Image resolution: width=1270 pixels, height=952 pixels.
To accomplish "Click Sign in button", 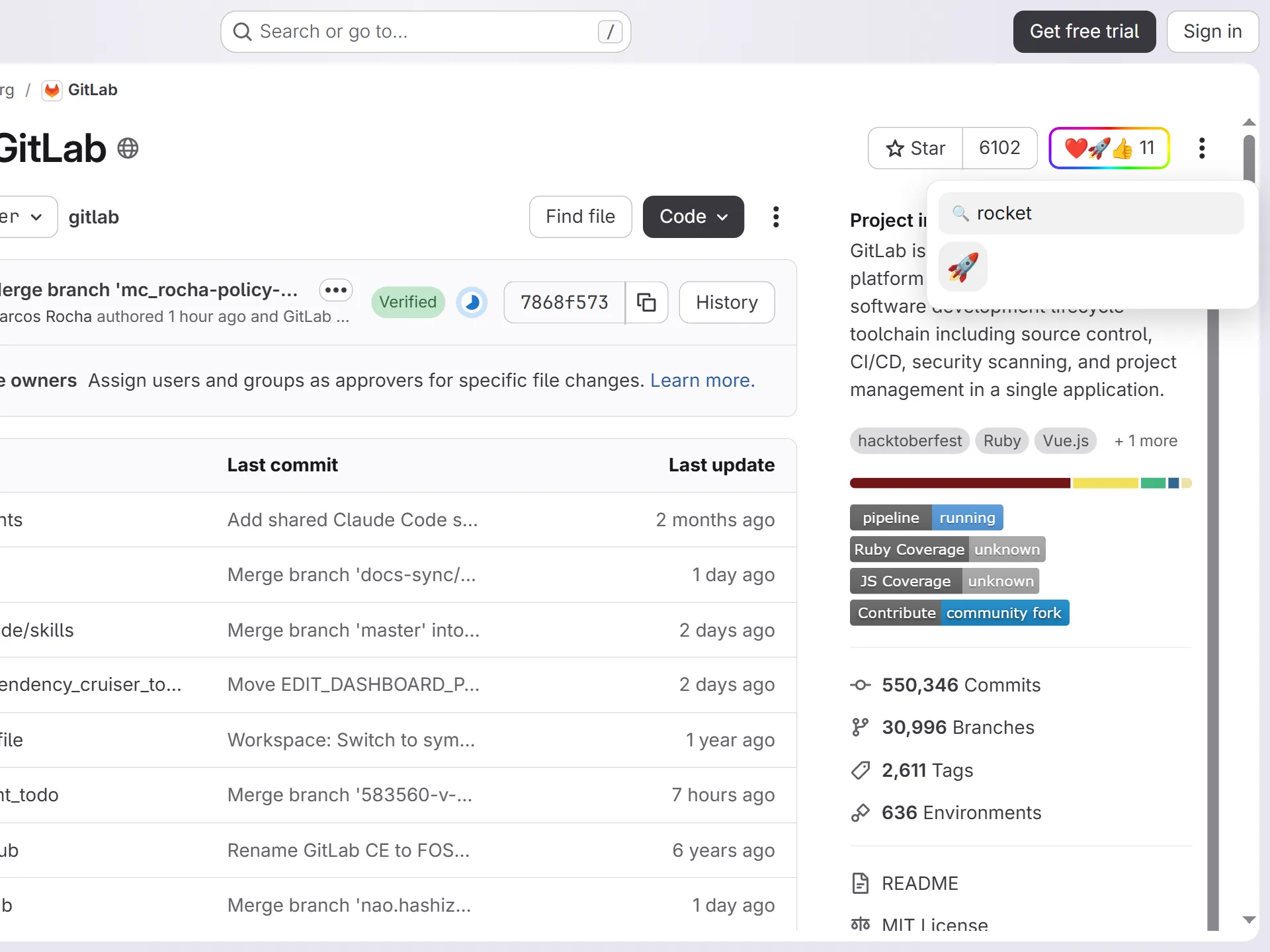I will [1212, 32].
